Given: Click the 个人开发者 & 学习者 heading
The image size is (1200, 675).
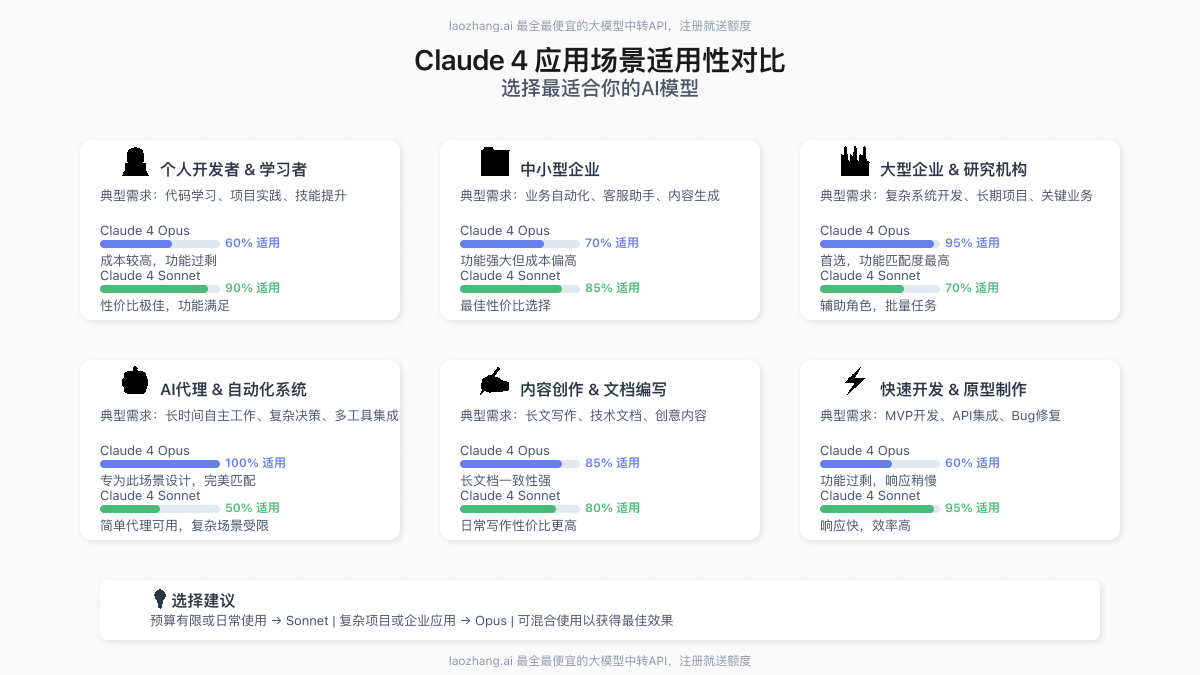Looking at the screenshot, I should pyautogui.click(x=233, y=170).
